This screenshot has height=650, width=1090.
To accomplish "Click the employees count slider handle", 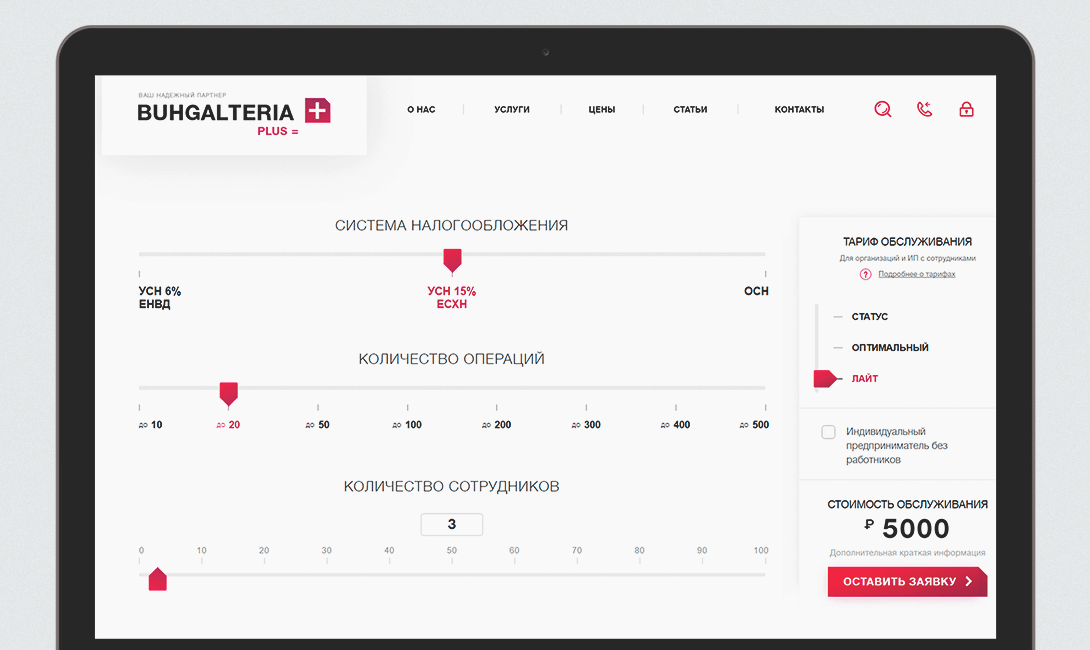I will click(x=157, y=579).
